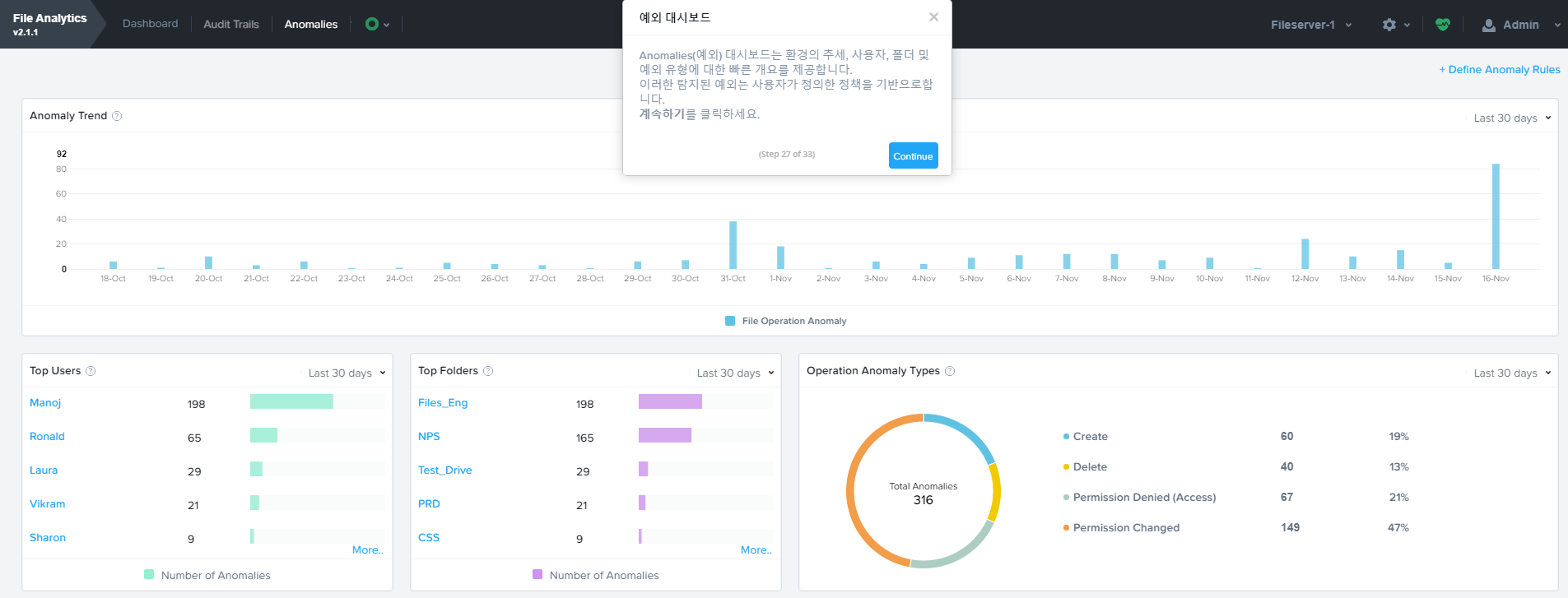Click the Admin user profile icon
This screenshot has height=598, width=1568.
pos(1488,25)
